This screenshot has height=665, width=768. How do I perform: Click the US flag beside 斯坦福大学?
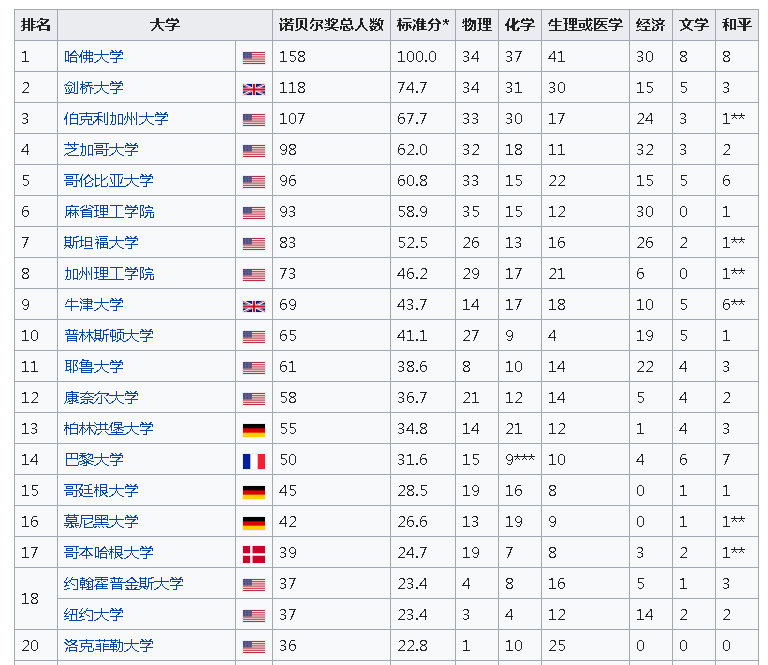(x=254, y=244)
